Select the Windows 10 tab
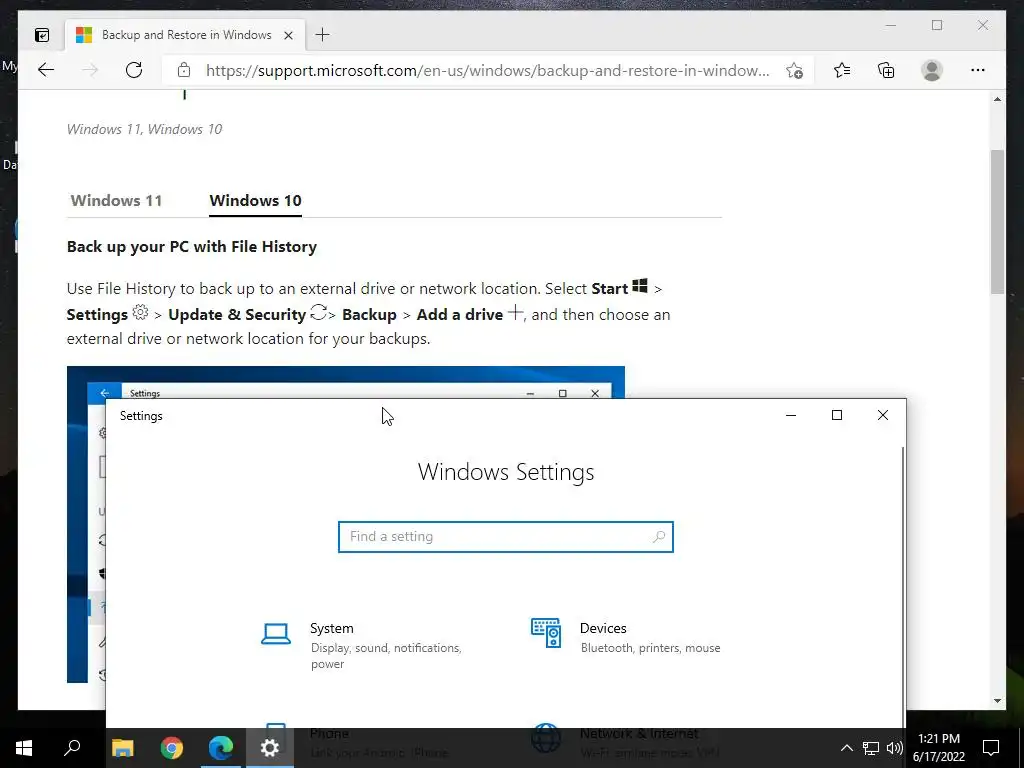The width and height of the screenshot is (1024, 768). pyautogui.click(x=255, y=200)
